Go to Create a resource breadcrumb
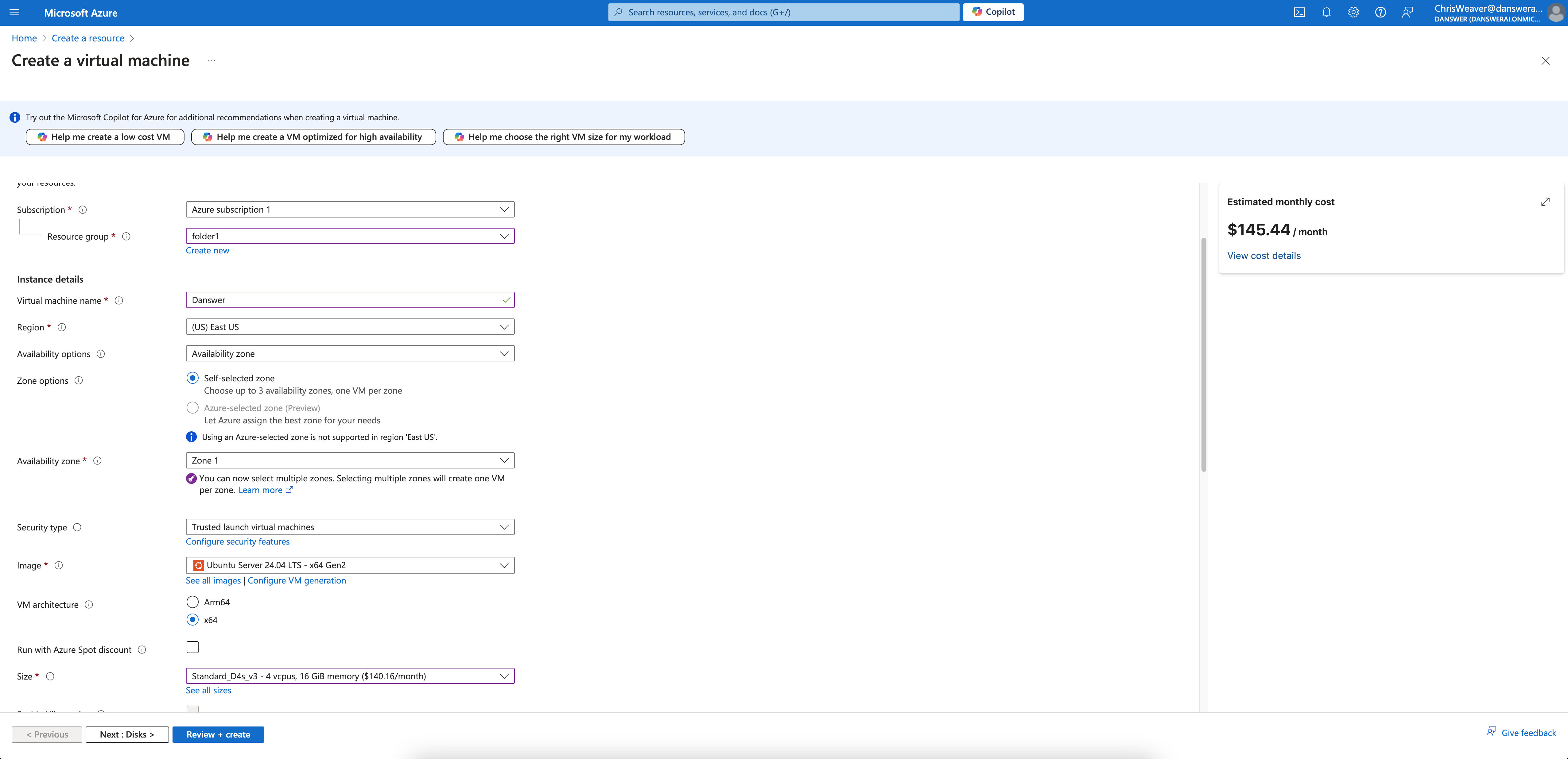 coord(88,38)
